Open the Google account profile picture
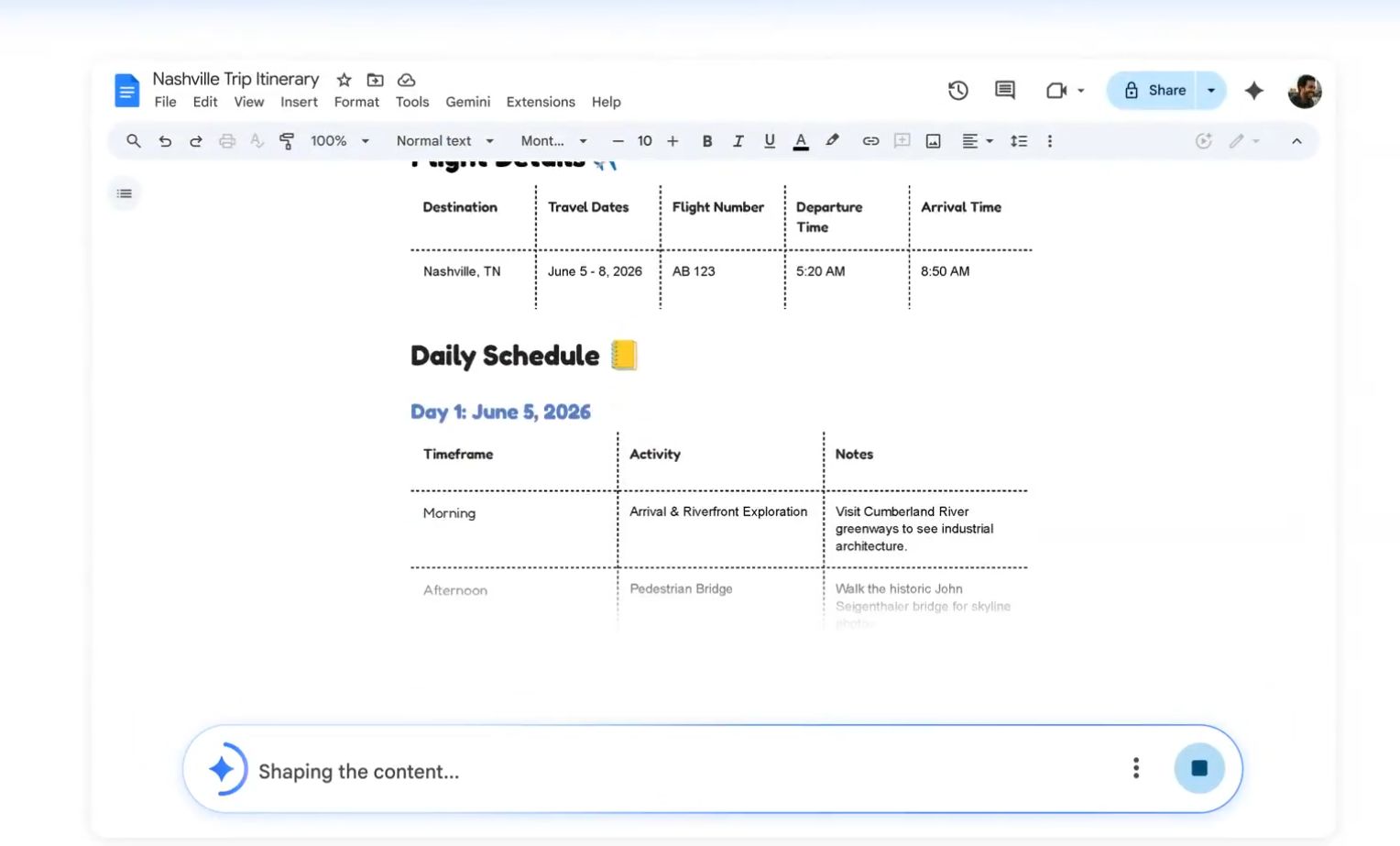1400x846 pixels. 1304,91
